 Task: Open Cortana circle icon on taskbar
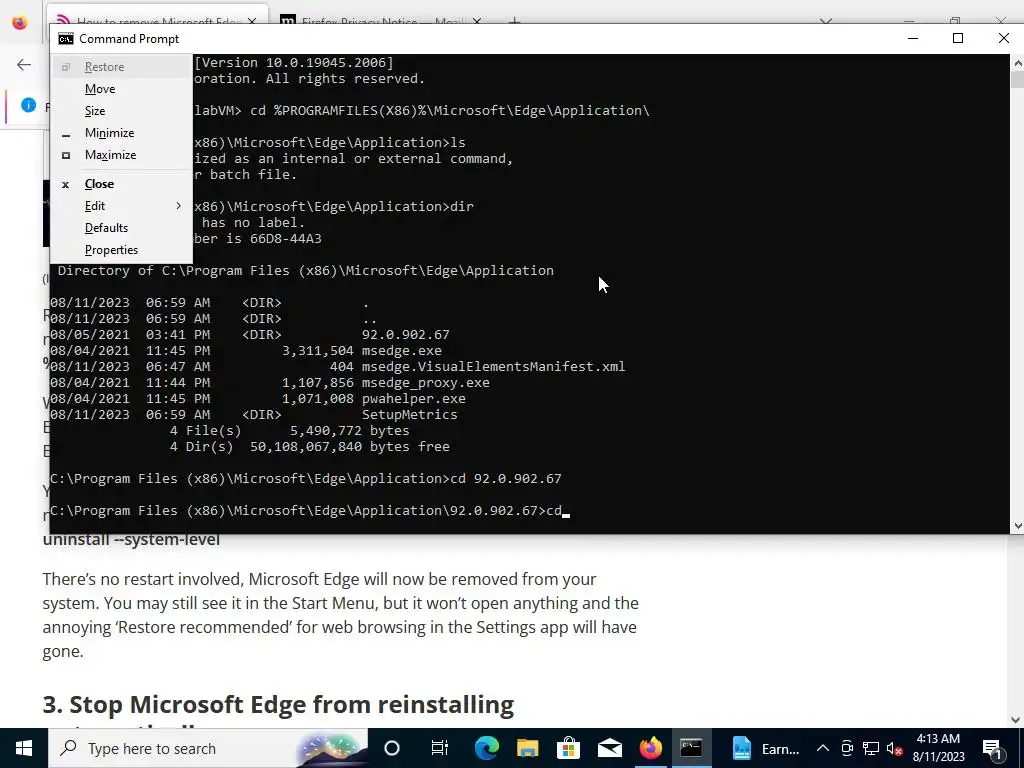click(392, 748)
